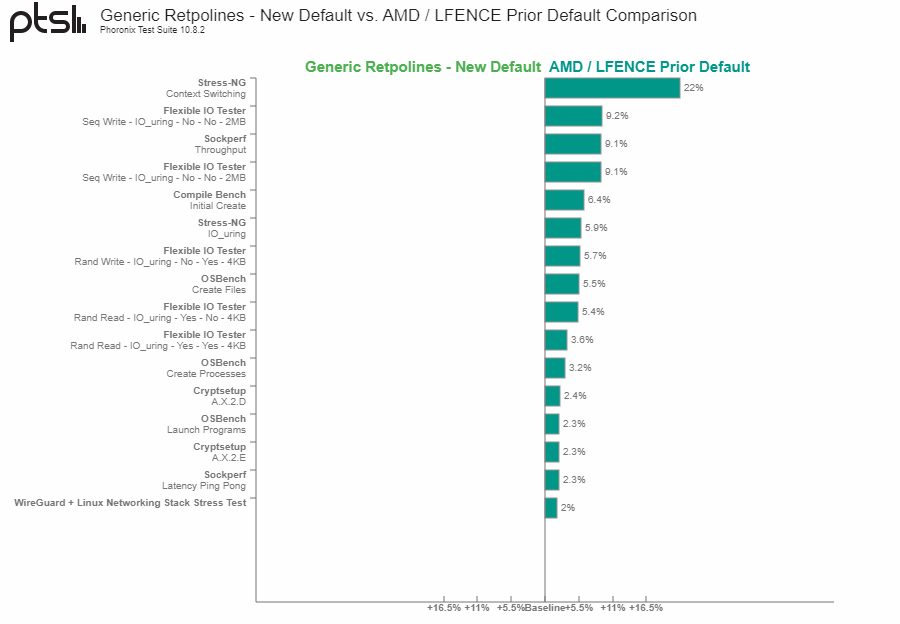Click the Sockperf Throughput bar
Screen dimensions: 900x624
(x=573, y=144)
